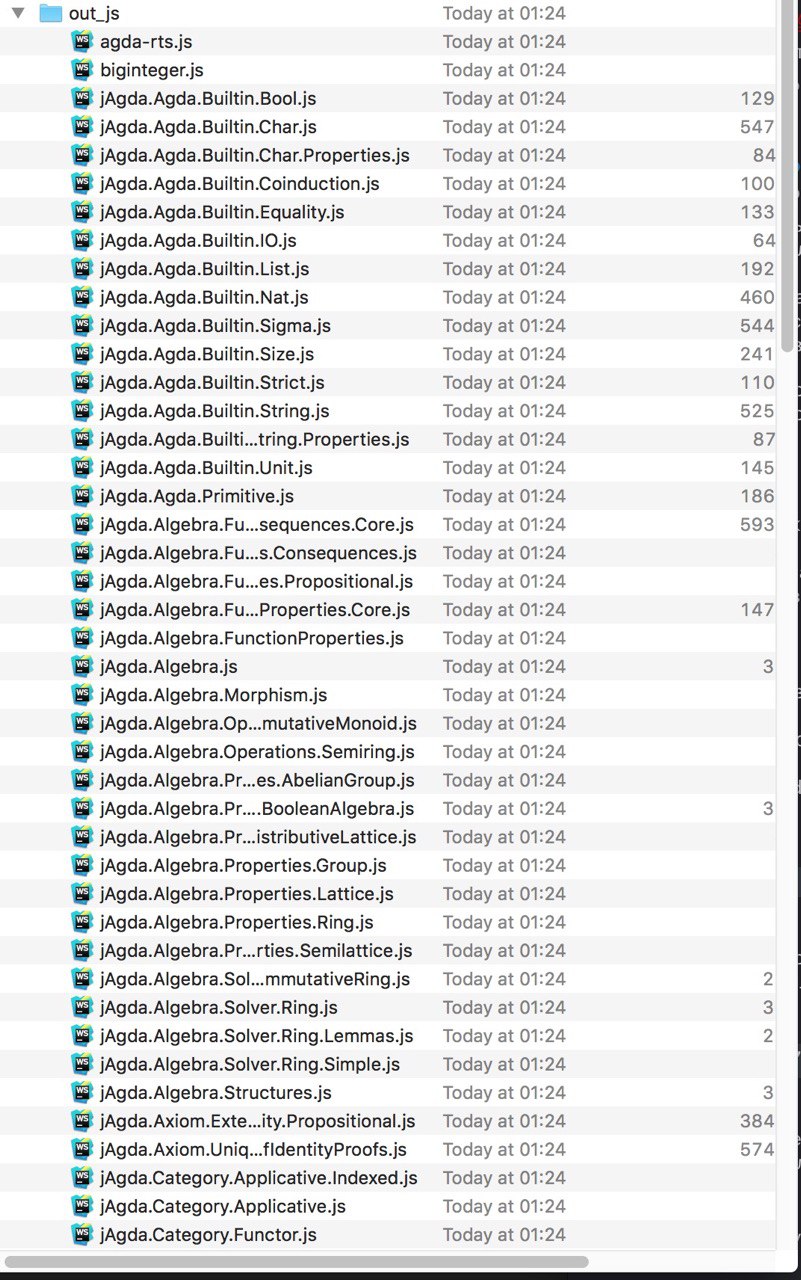Select file jAgda.Algebra.Pr…rties.Semilattice.js
This screenshot has width=801, height=1280.
[256, 950]
